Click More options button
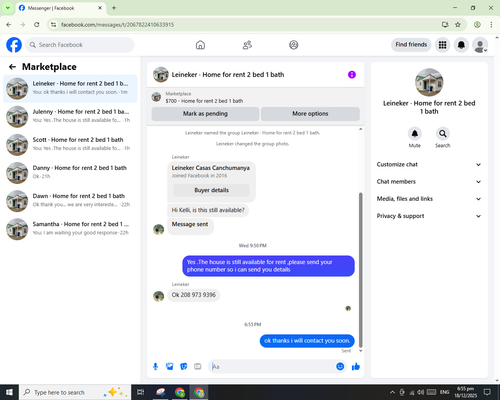Screen dimensions: 500x400 [310, 114]
